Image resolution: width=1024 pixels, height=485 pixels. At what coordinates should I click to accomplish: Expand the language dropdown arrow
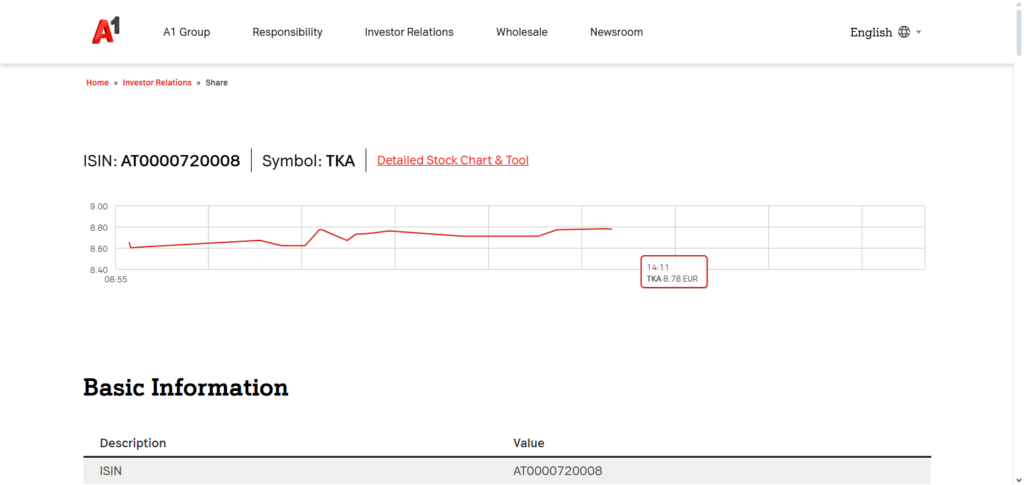[919, 32]
